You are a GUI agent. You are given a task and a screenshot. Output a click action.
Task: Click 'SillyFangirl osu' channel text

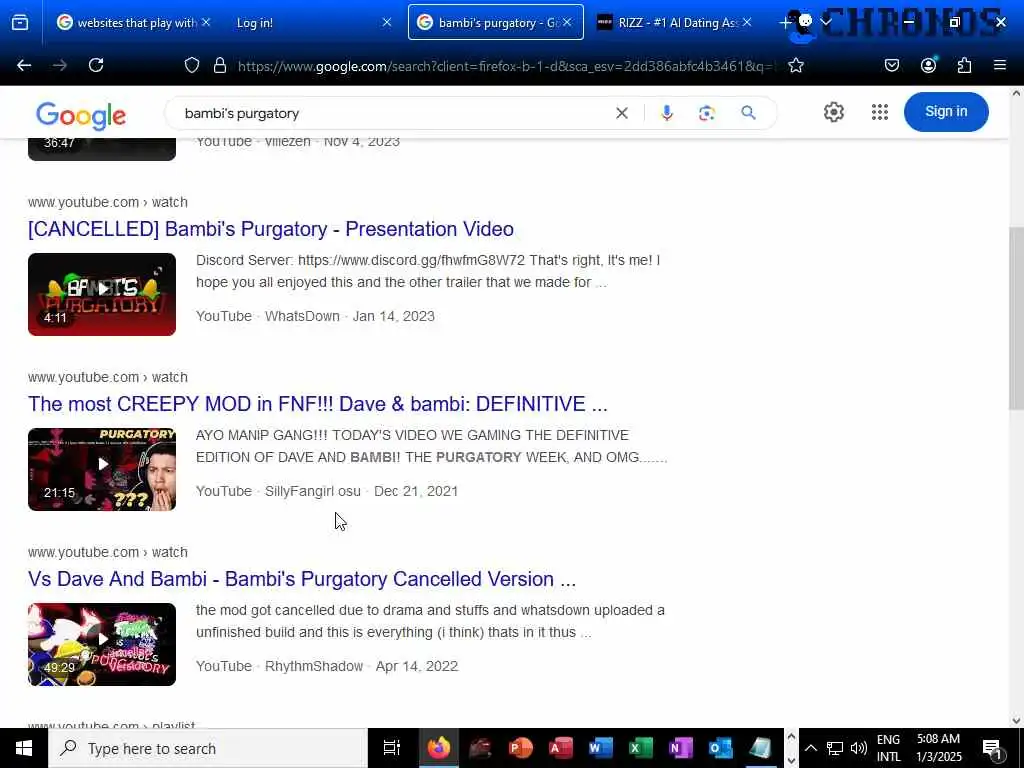point(312,491)
